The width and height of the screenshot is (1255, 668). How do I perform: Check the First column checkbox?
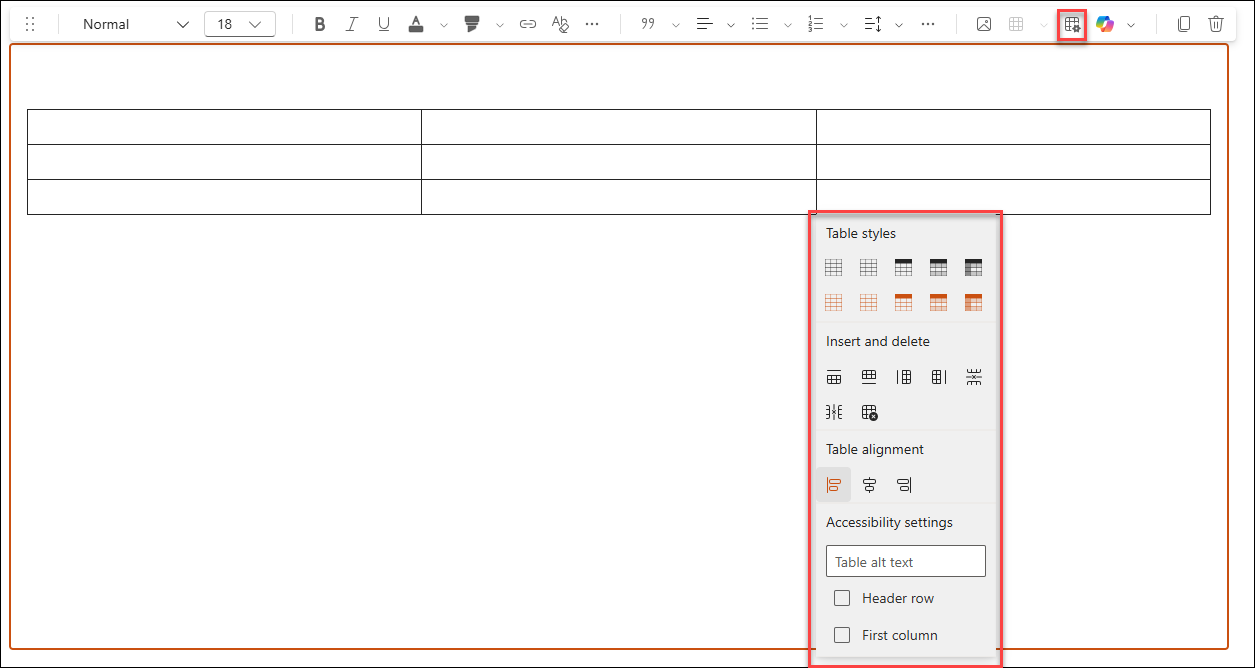pos(842,635)
